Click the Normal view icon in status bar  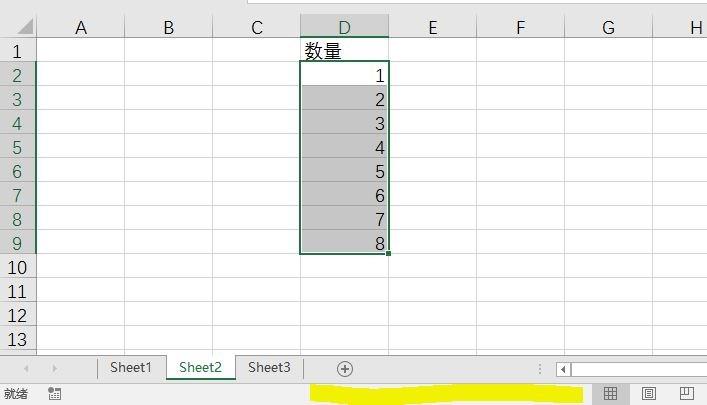click(610, 394)
